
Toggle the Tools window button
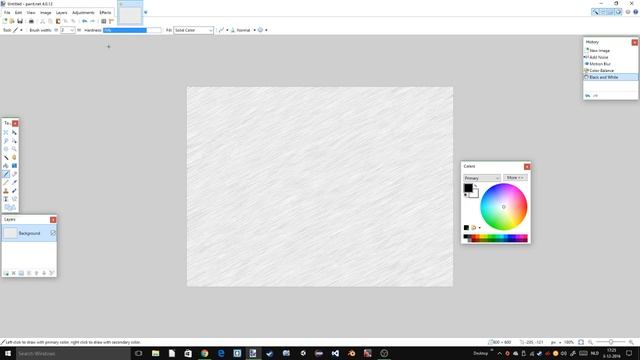tap(595, 12)
